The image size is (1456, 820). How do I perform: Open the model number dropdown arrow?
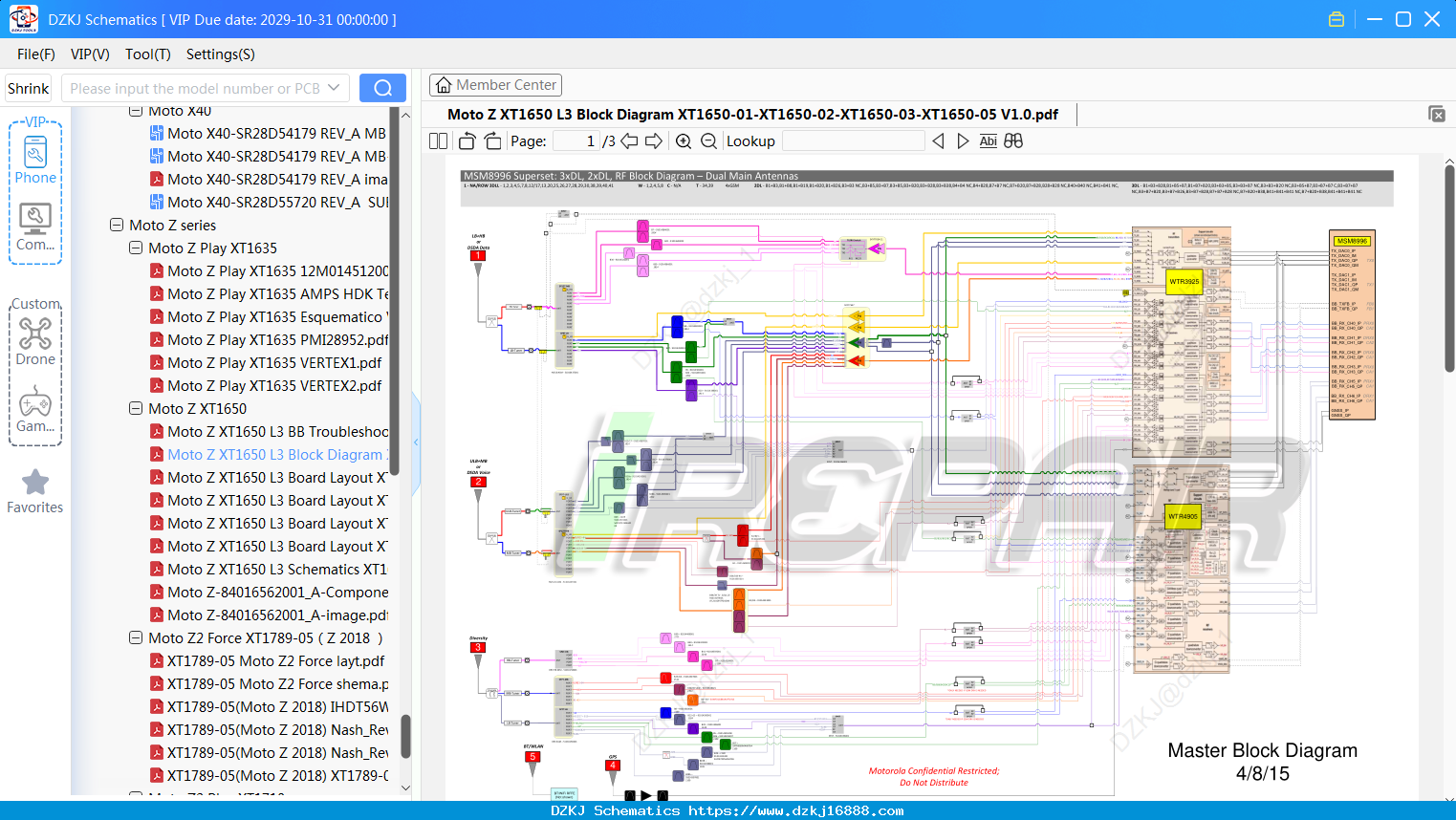pyautogui.click(x=334, y=88)
